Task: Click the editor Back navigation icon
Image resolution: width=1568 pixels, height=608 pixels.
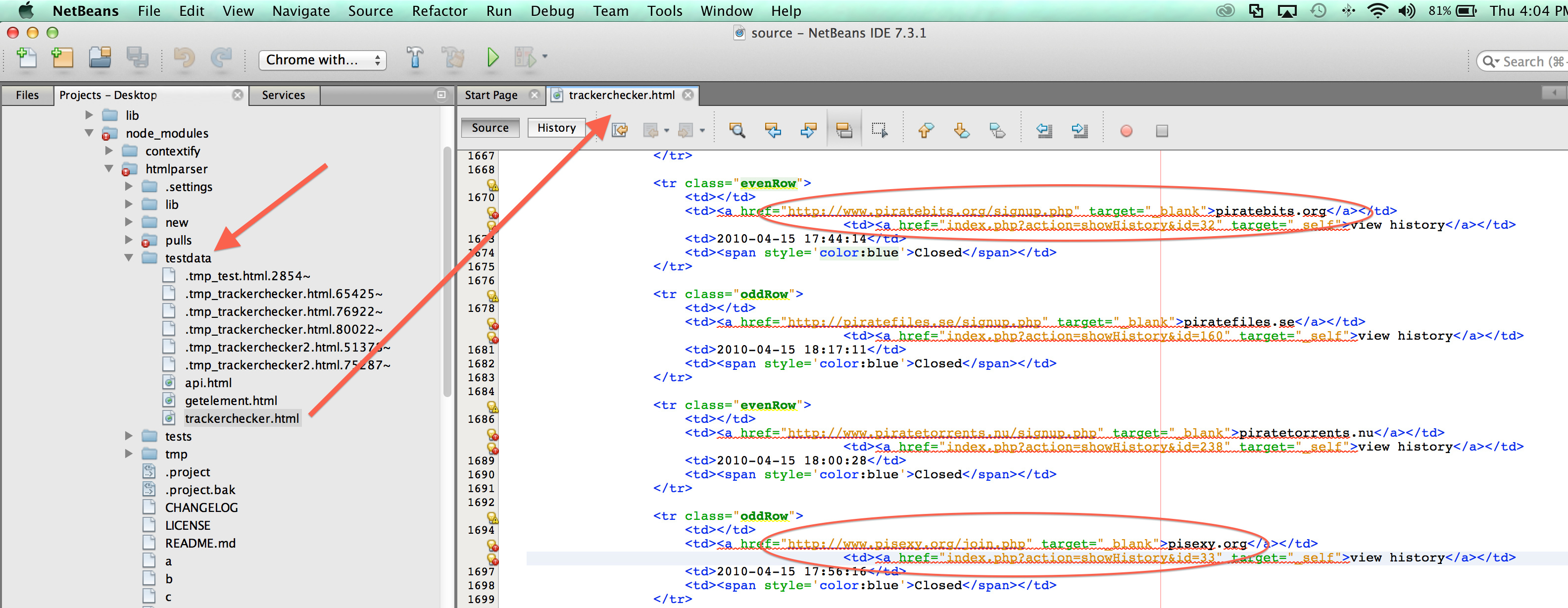Action: tap(651, 130)
